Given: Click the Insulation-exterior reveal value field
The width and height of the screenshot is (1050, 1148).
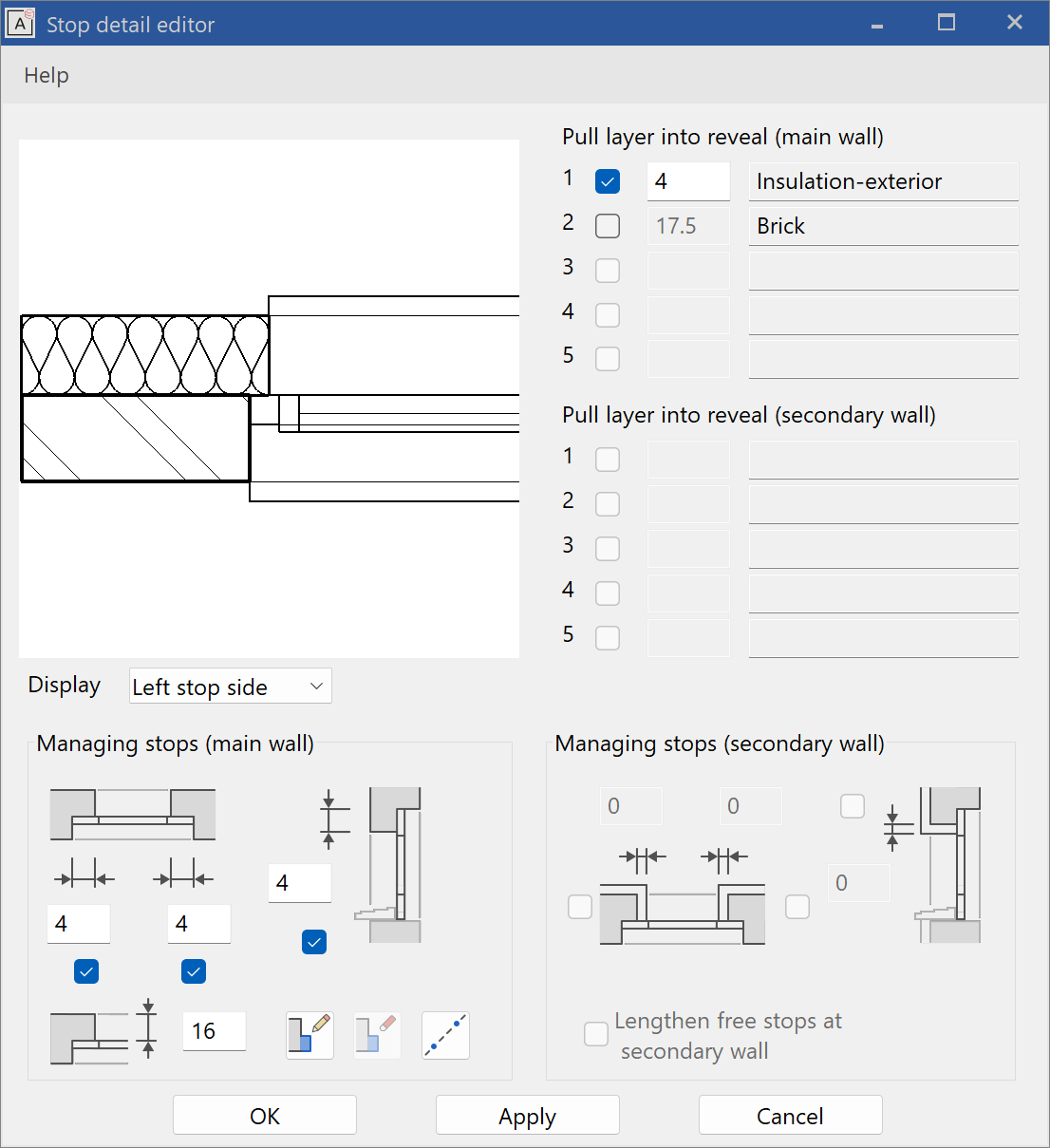Looking at the screenshot, I should point(688,181).
